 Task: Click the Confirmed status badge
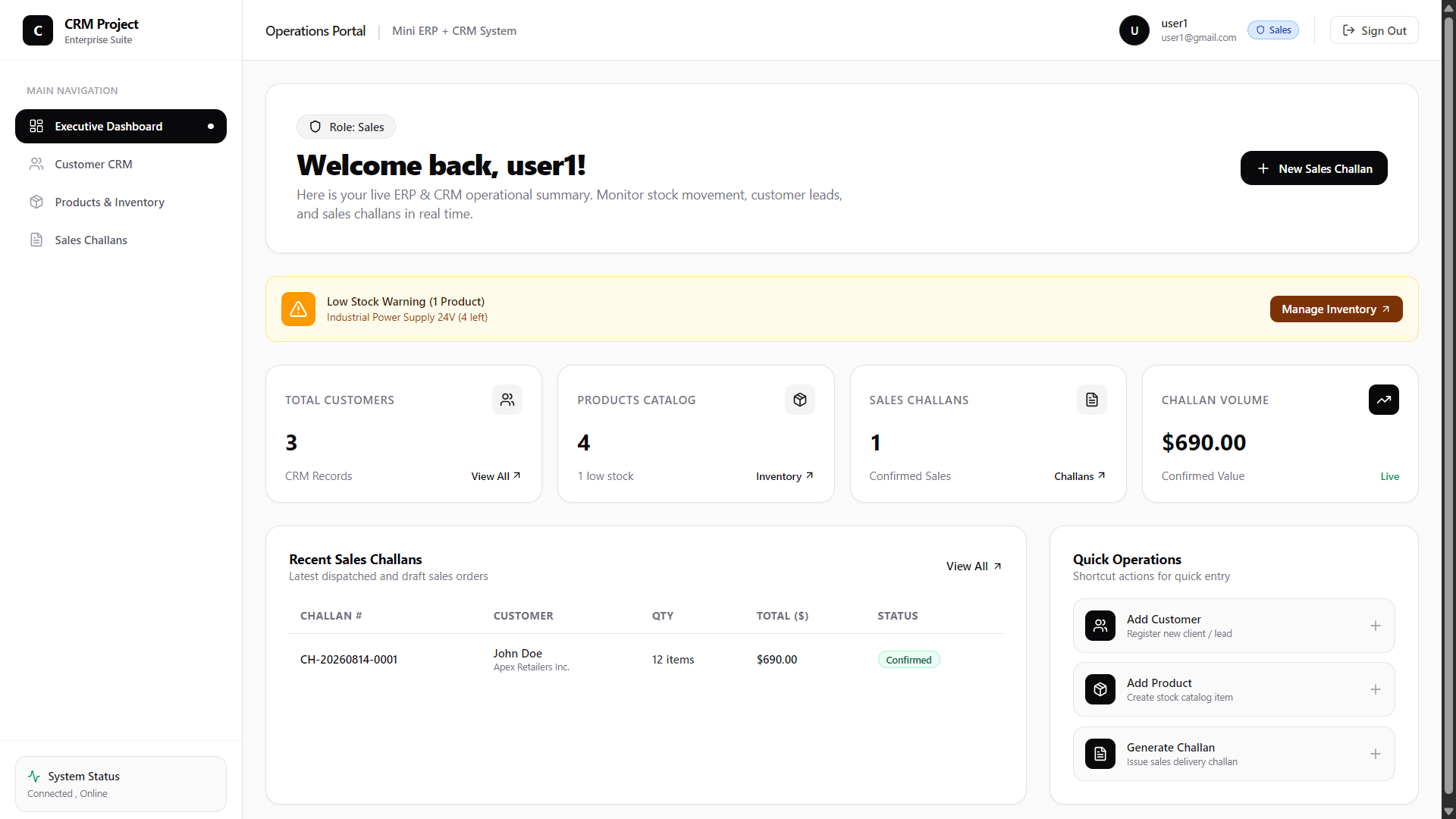point(908,660)
